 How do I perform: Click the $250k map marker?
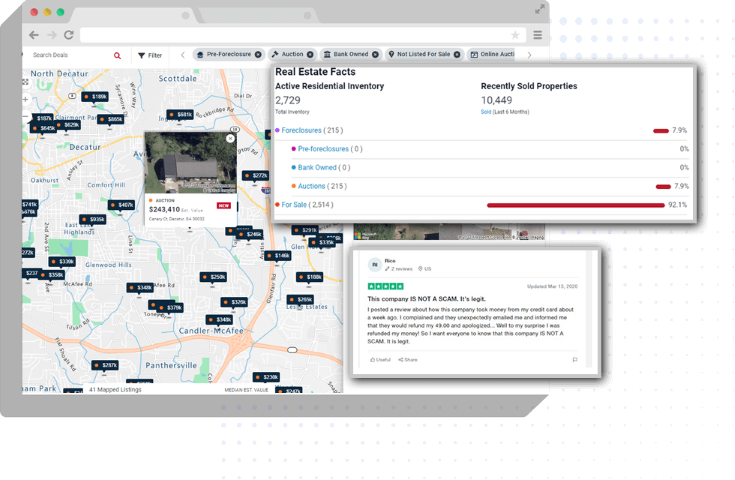pos(213,277)
